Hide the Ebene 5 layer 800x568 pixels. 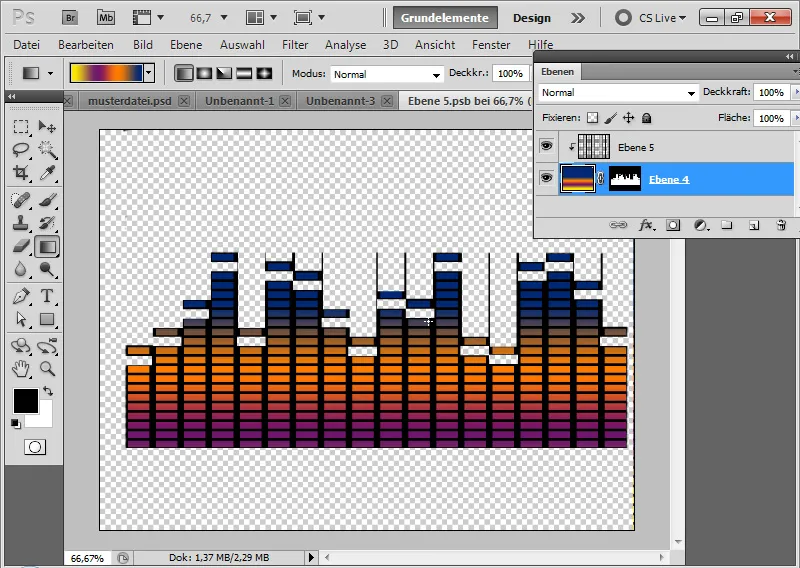tap(546, 146)
